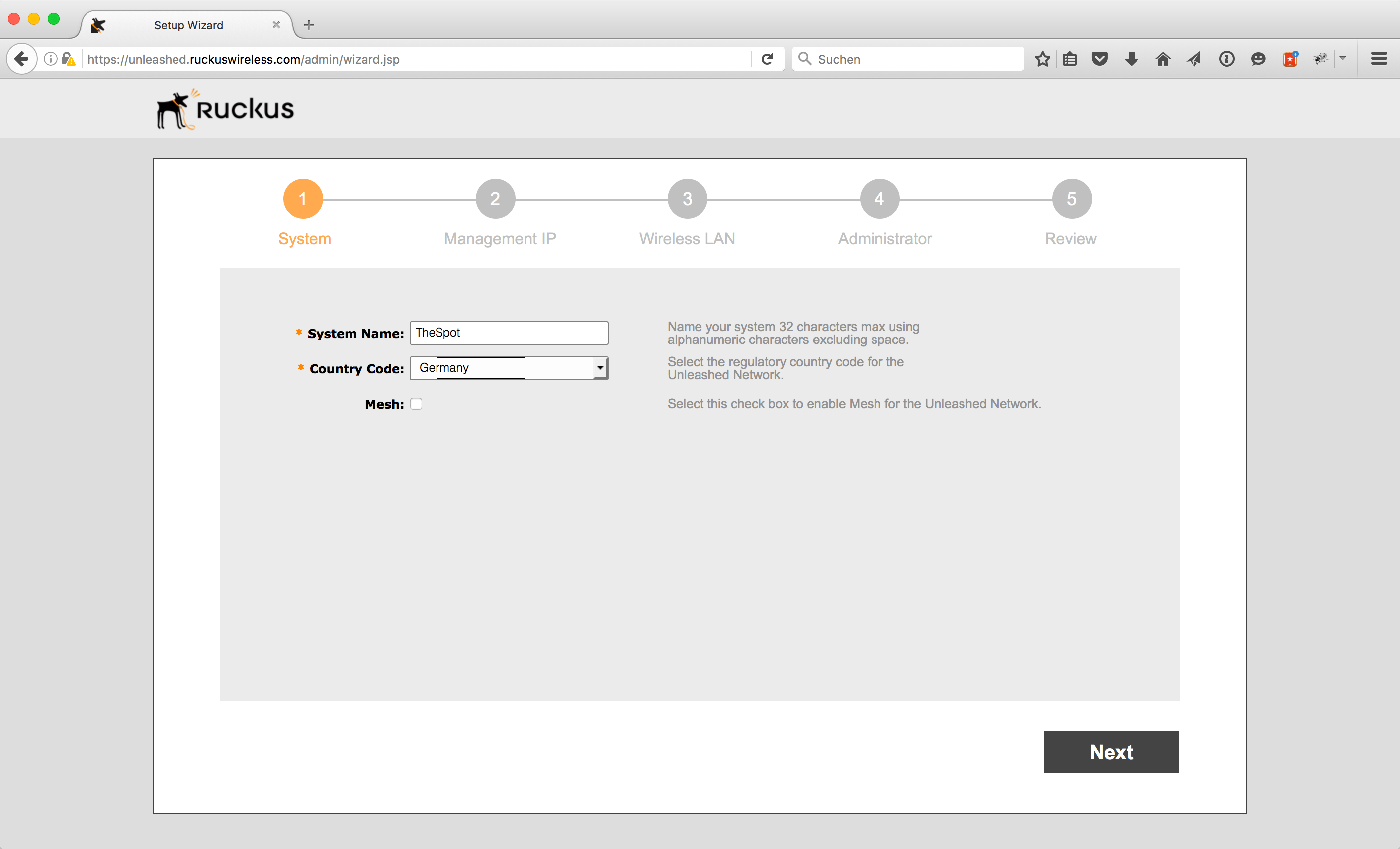Click wizard step 2 Management IP circle
The width and height of the screenshot is (1400, 849).
(x=495, y=199)
